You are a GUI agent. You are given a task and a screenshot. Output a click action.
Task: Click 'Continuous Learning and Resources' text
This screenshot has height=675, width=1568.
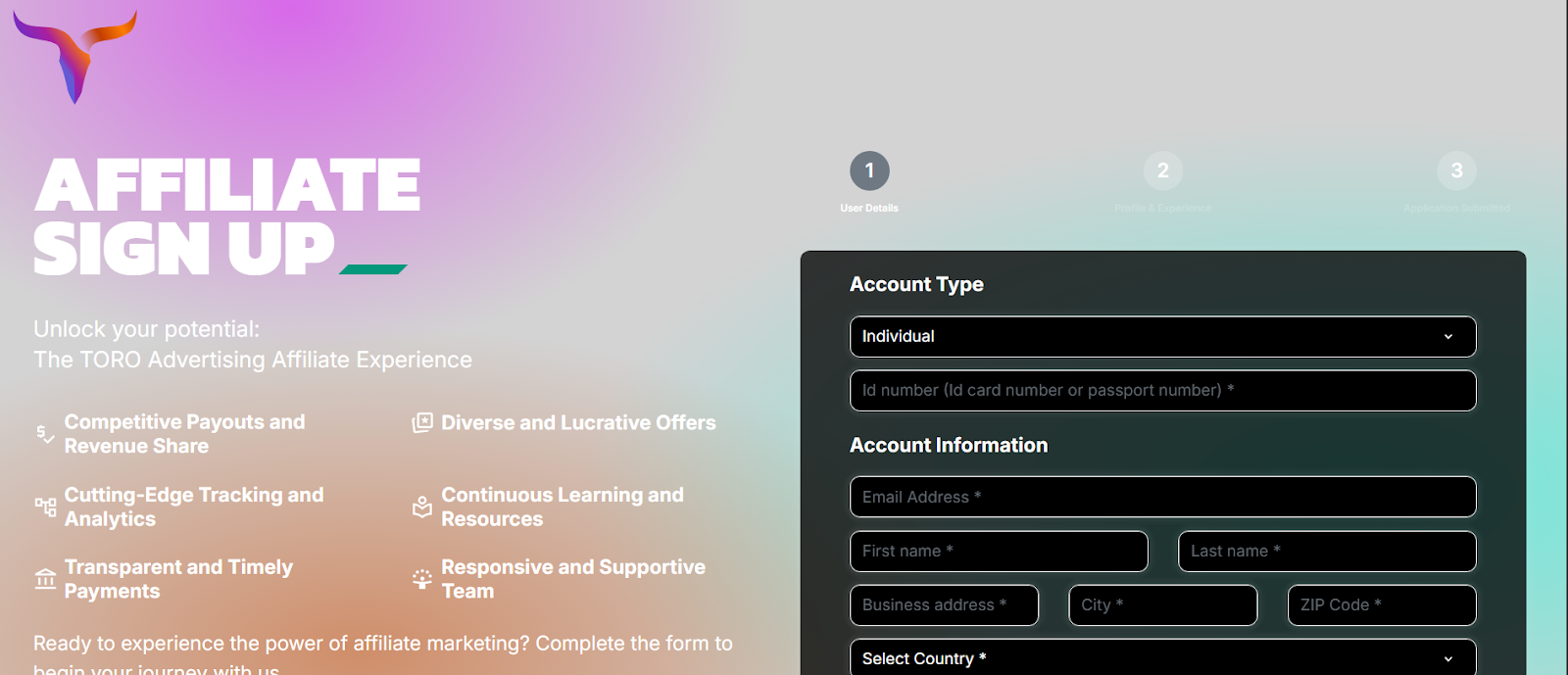click(x=563, y=506)
